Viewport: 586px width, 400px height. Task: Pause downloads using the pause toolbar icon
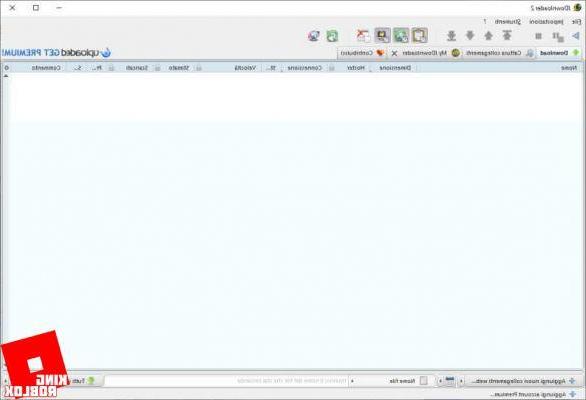point(558,36)
